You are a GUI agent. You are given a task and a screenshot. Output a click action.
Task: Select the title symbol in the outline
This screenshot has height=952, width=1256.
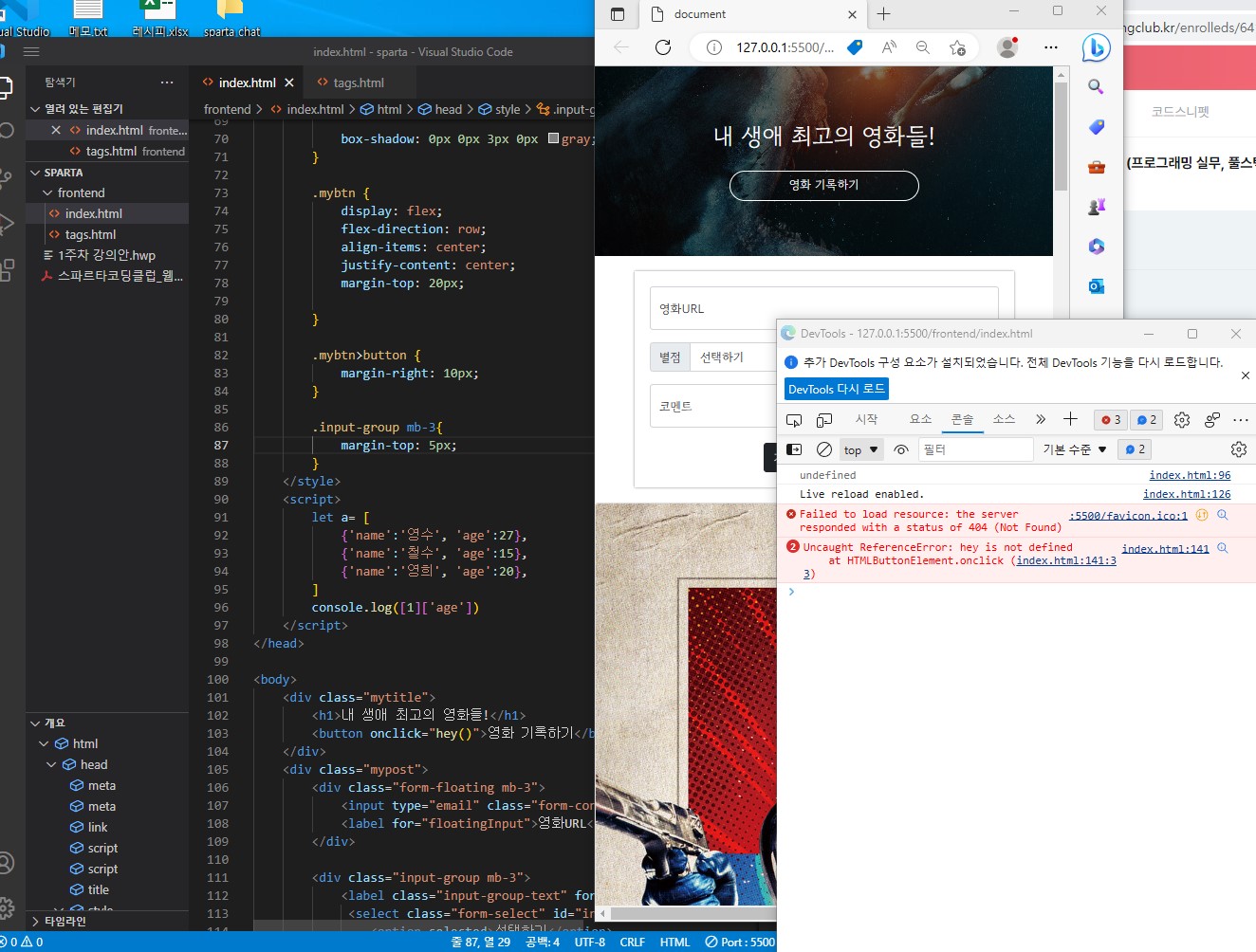pyautogui.click(x=98, y=889)
